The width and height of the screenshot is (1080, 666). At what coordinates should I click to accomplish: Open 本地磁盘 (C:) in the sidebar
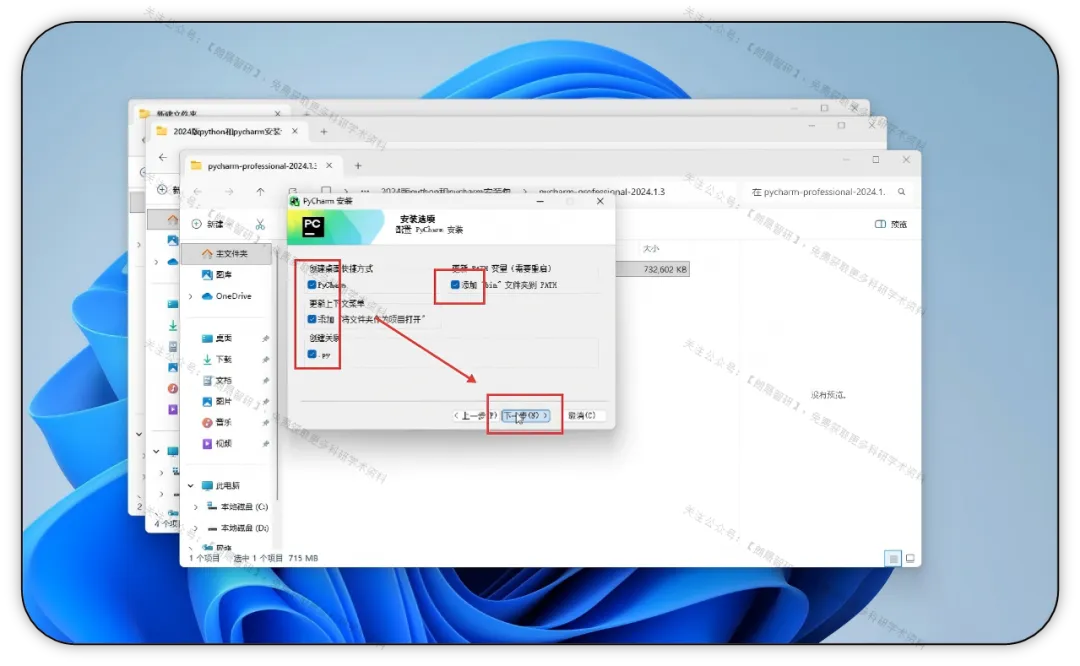238,507
